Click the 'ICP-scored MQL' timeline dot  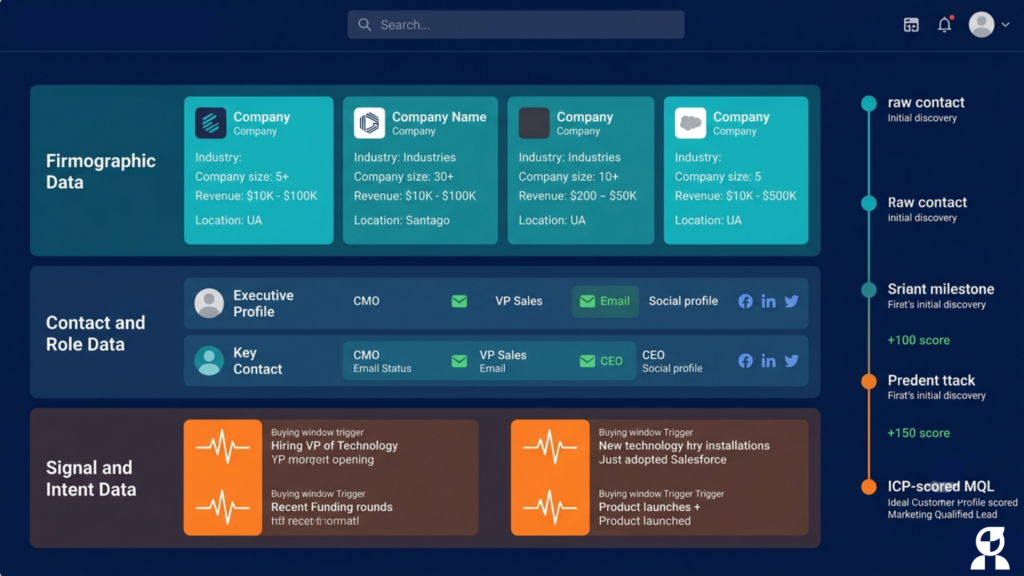(869, 487)
